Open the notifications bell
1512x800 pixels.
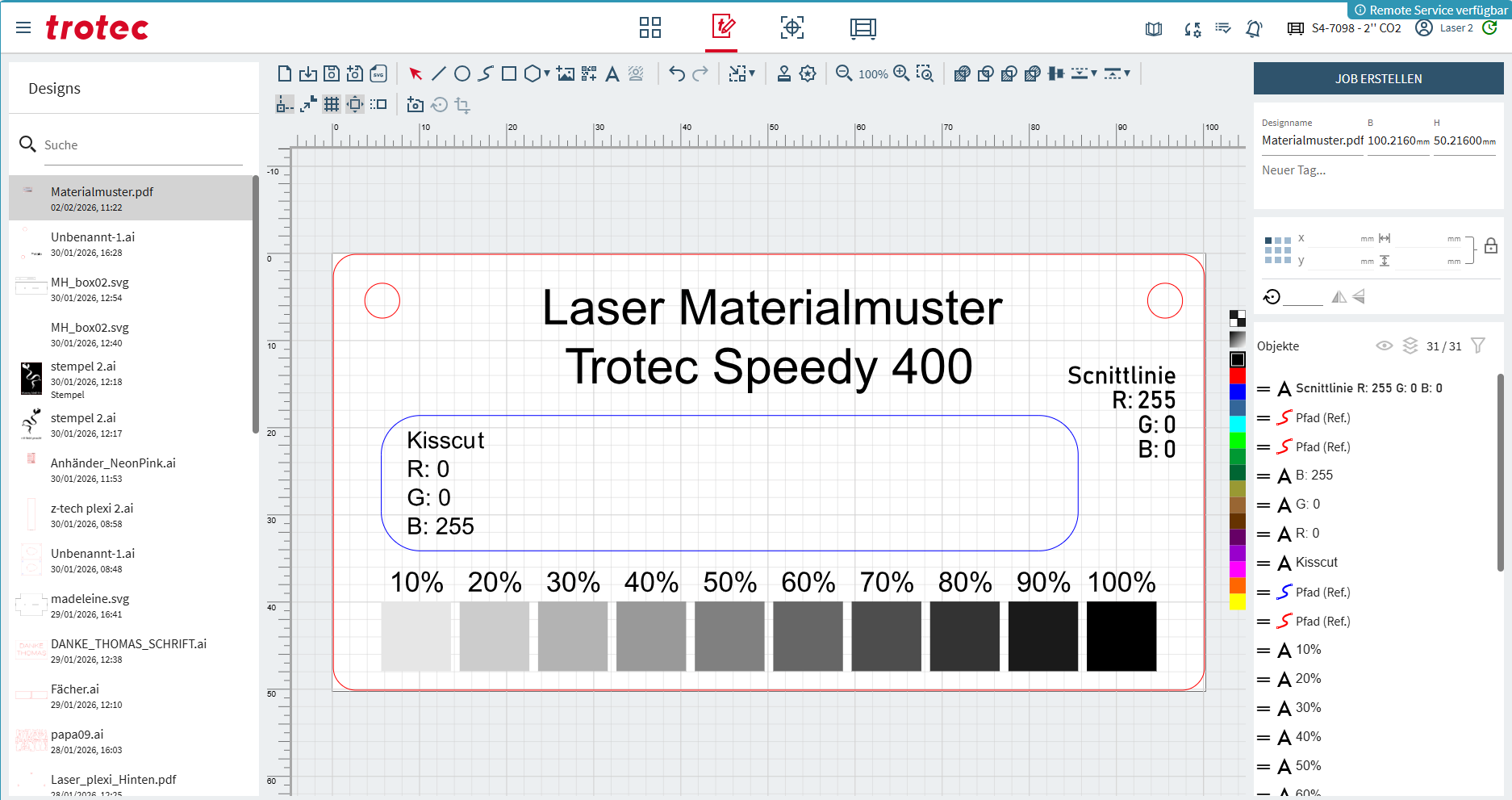1254,29
